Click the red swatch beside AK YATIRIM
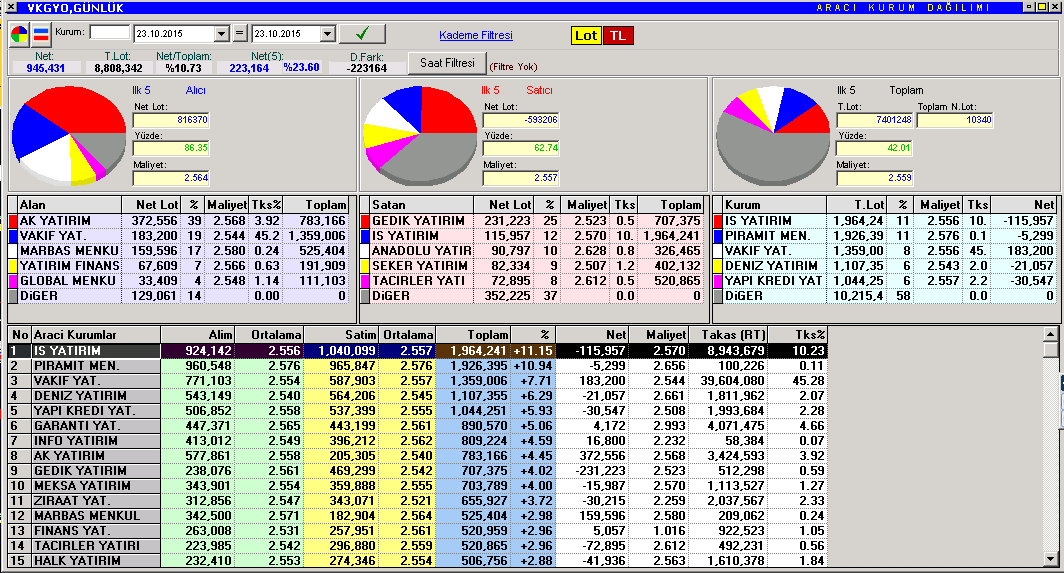1064x573 pixels. (x=13, y=221)
